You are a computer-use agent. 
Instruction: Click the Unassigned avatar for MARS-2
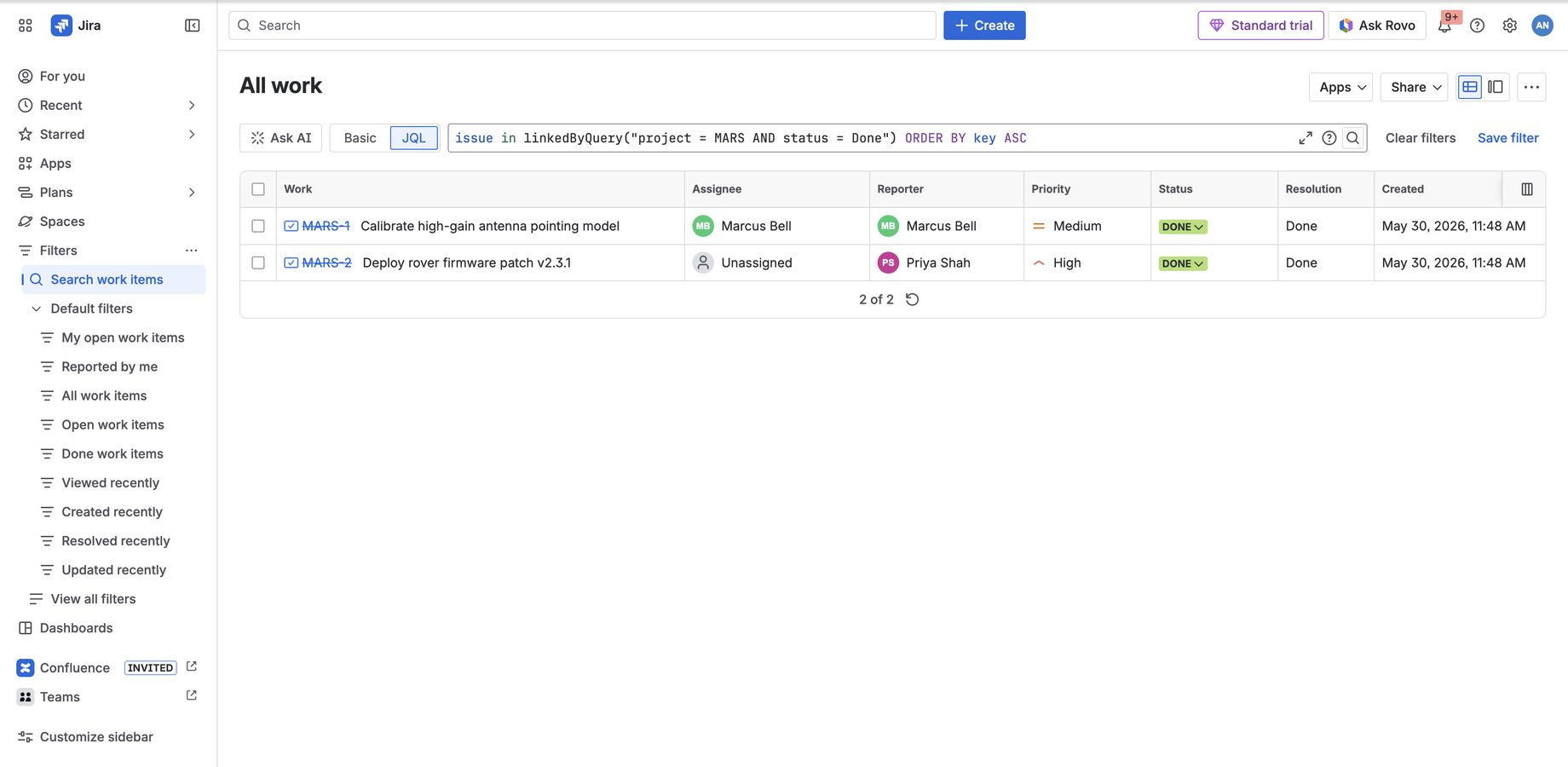point(703,262)
